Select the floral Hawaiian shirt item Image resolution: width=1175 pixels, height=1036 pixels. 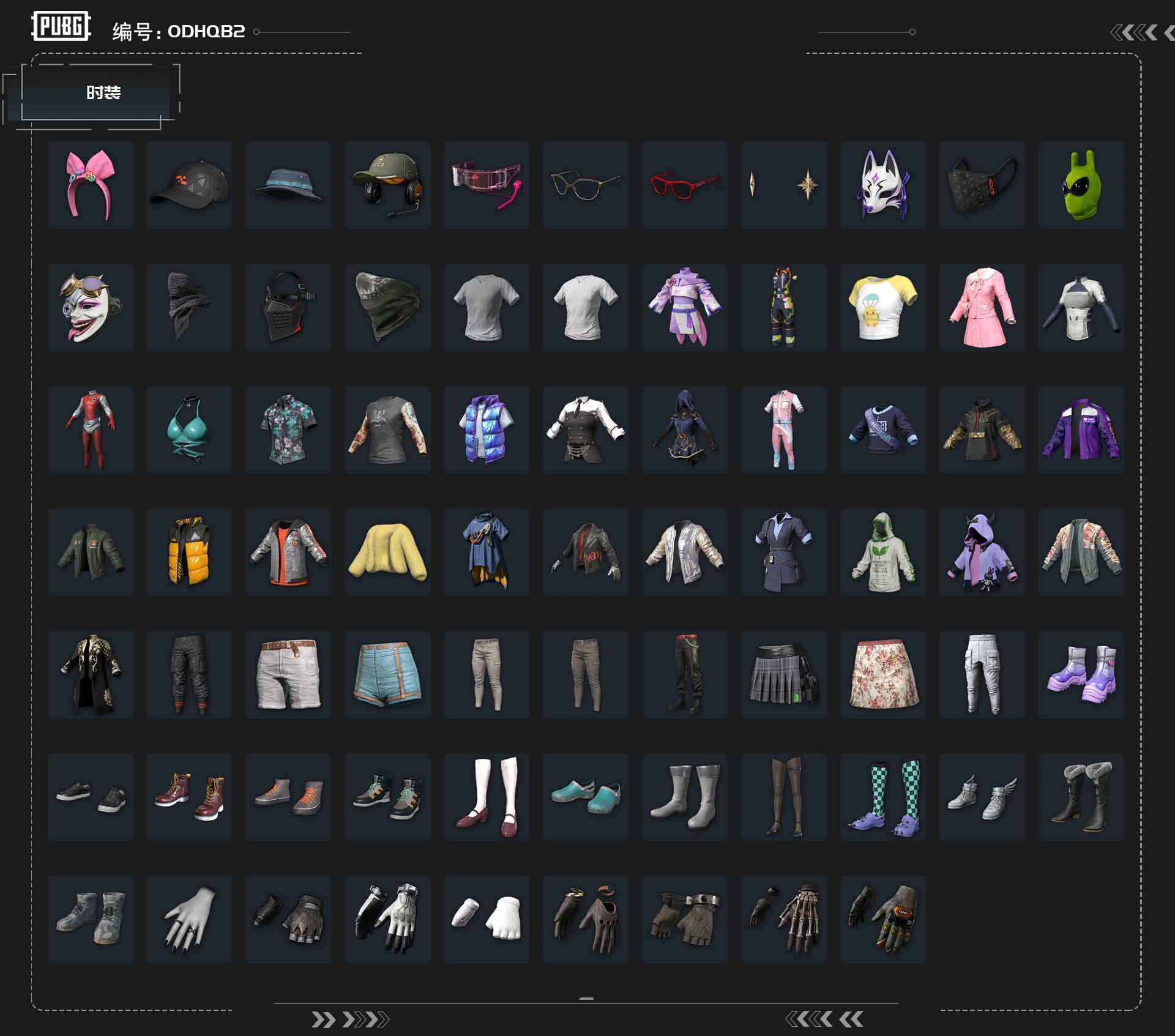click(288, 430)
